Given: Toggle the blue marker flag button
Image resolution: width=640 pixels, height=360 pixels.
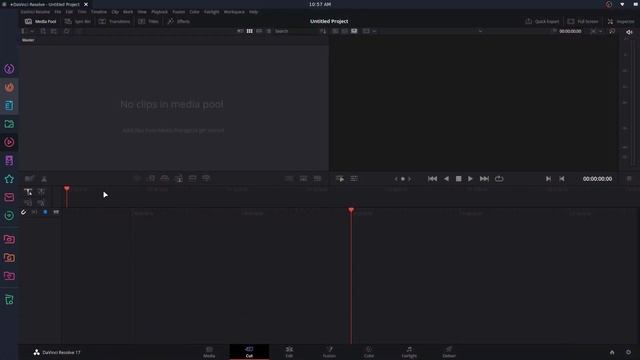Looking at the screenshot, I should coord(45,212).
